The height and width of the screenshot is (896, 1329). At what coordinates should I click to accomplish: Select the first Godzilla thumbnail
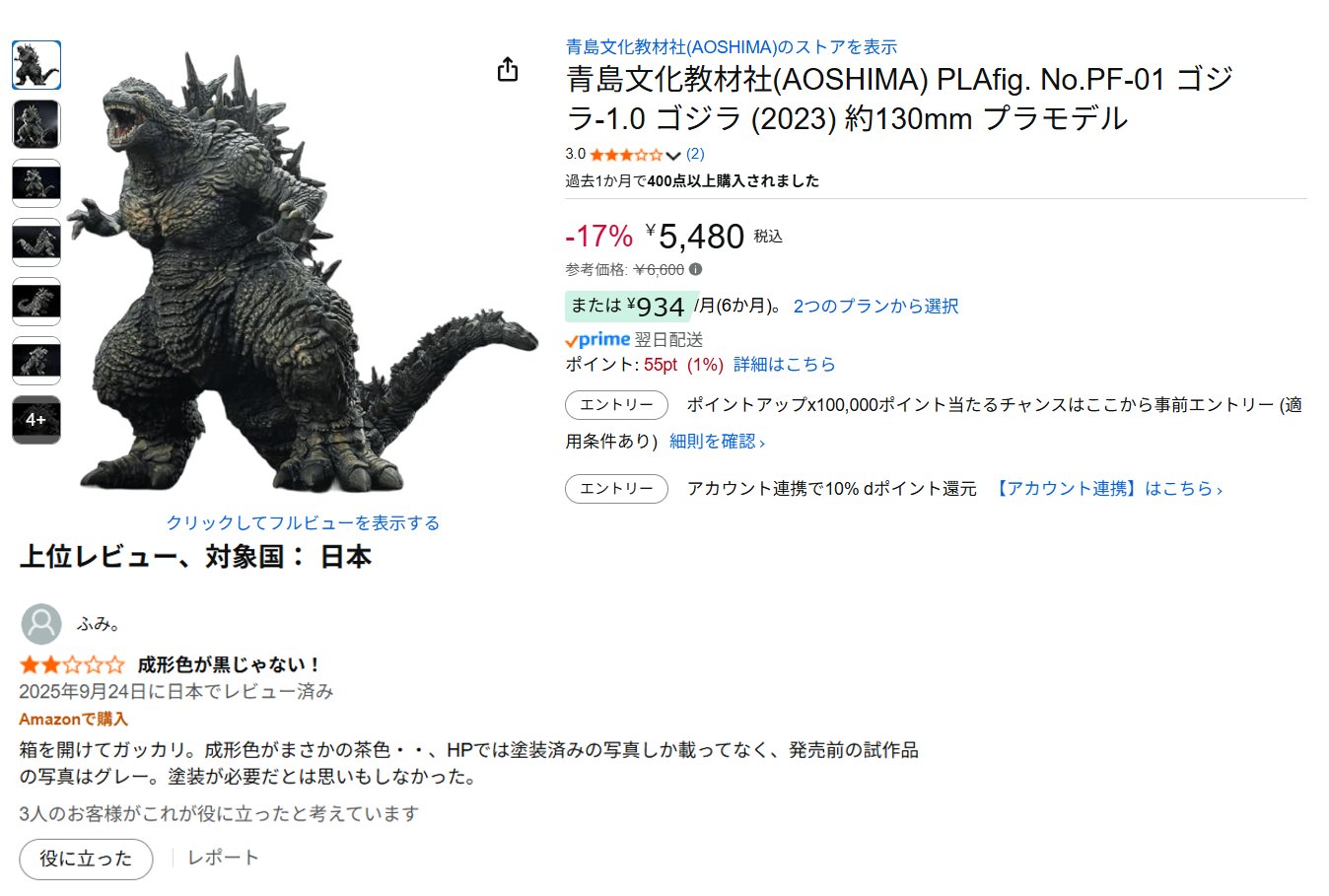pos(36,65)
